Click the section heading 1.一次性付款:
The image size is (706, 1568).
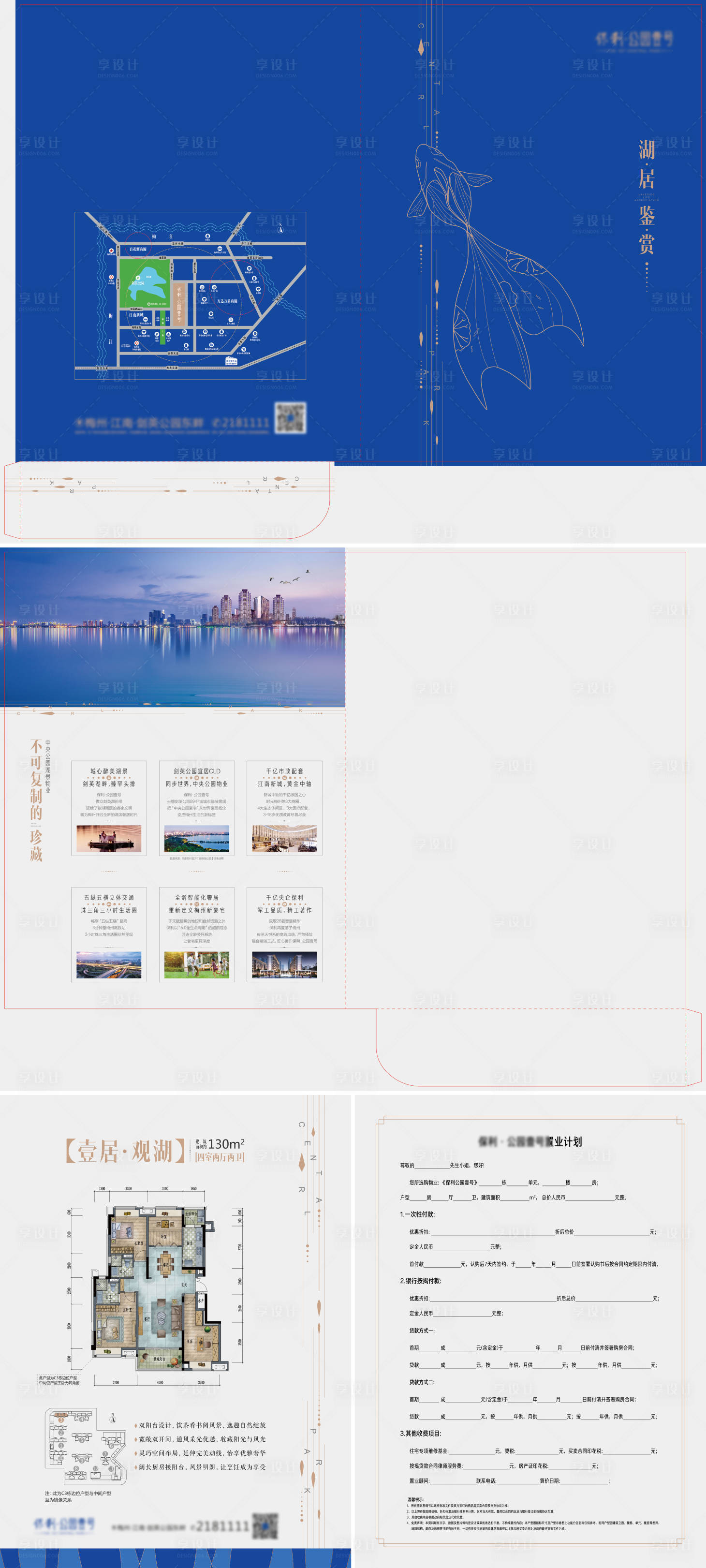(417, 1214)
